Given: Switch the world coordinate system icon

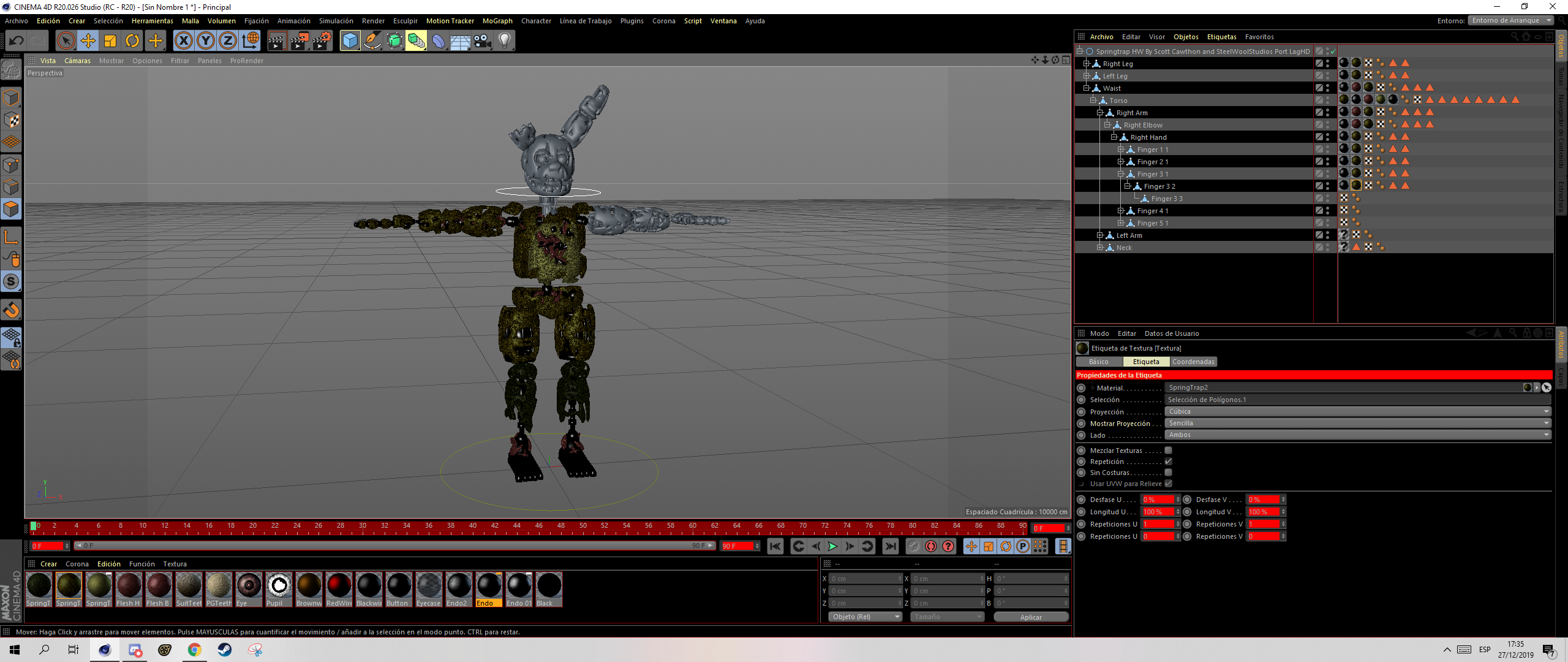Looking at the screenshot, I should coord(251,41).
